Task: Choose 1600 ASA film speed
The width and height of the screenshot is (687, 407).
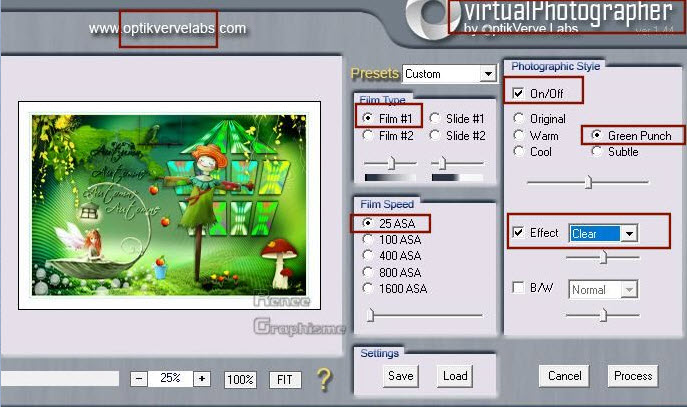Action: click(x=368, y=288)
